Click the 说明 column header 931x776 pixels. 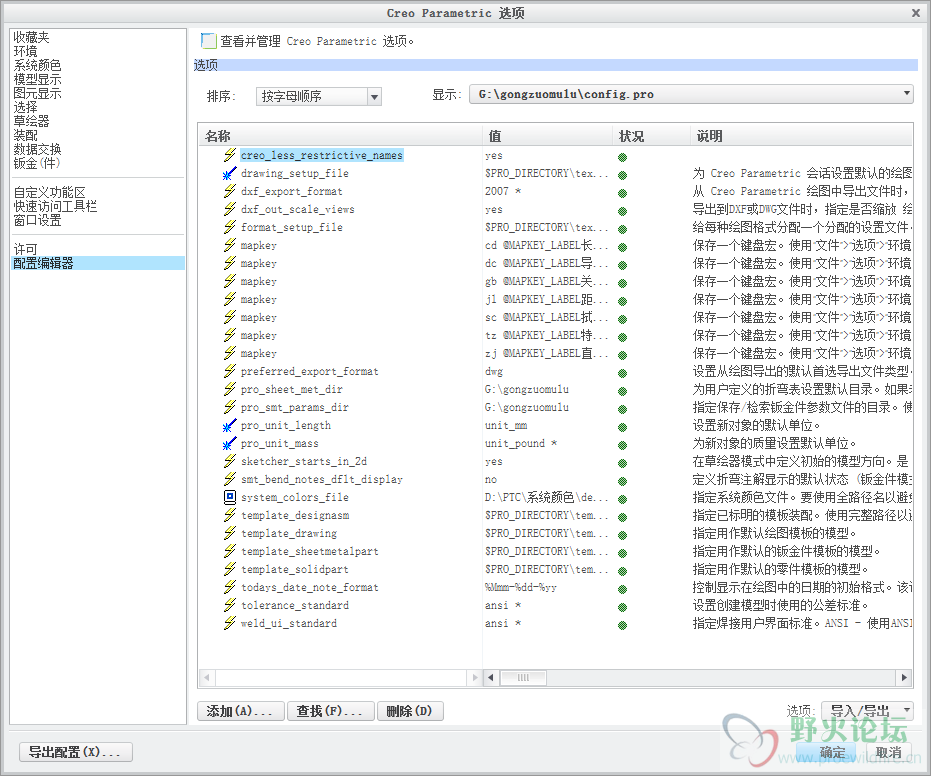[802, 136]
